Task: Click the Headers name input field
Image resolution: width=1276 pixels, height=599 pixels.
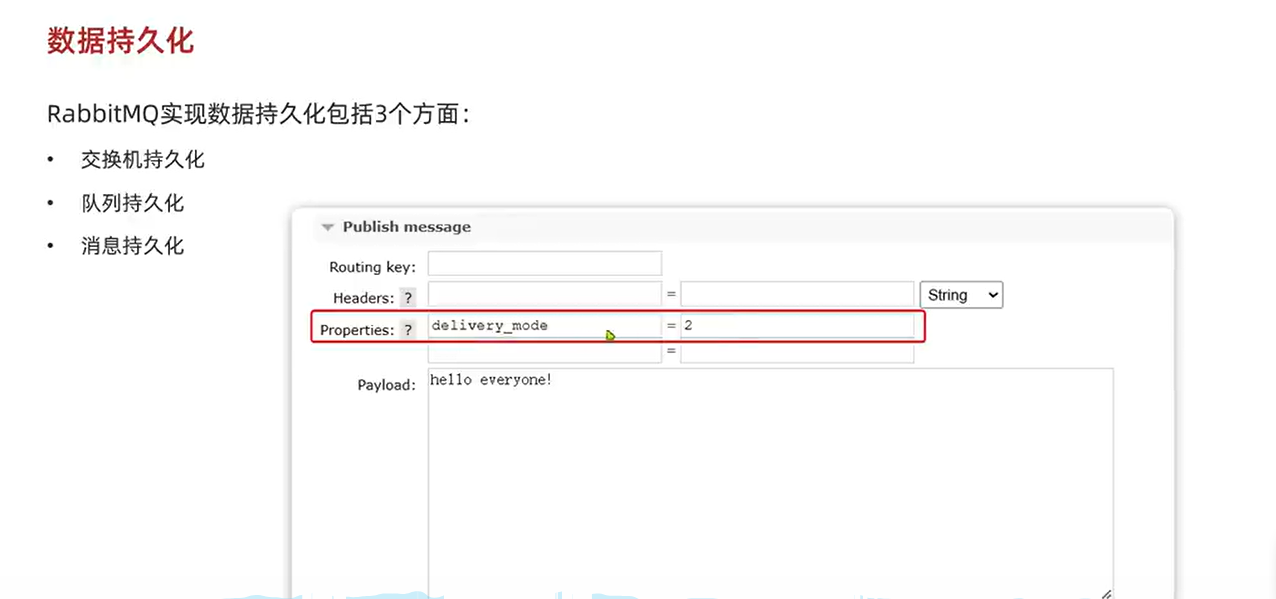Action: [x=545, y=294]
